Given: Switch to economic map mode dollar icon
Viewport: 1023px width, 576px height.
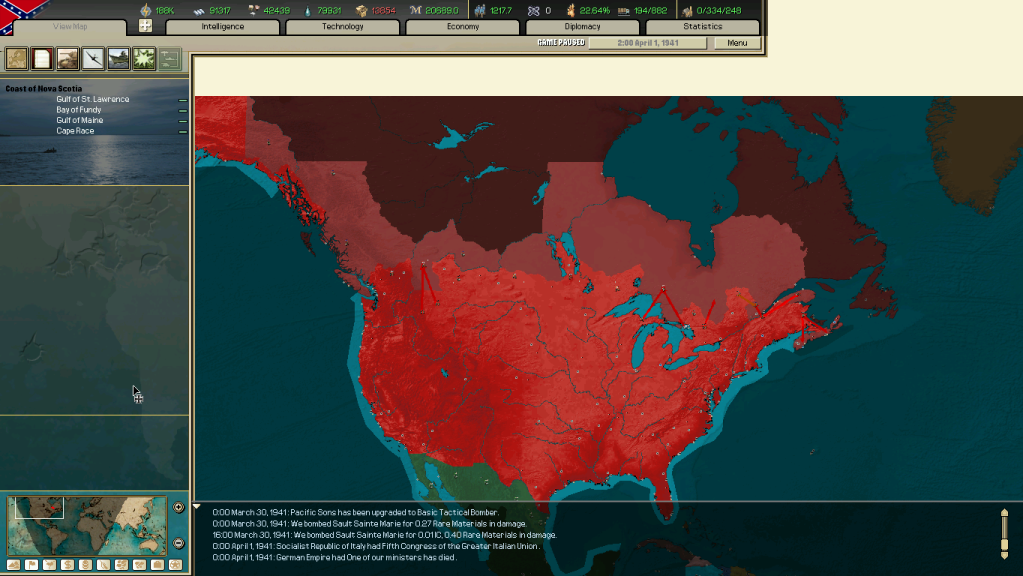Looking at the screenshot, I should (67, 565).
